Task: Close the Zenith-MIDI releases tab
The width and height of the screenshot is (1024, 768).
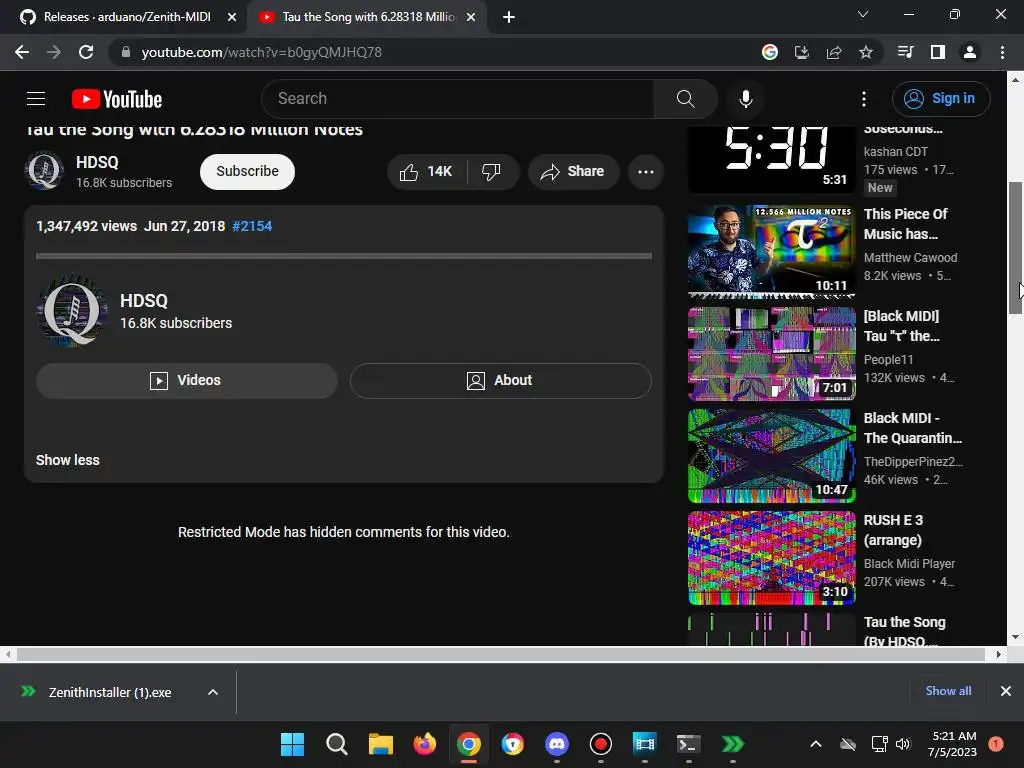Action: pyautogui.click(x=232, y=17)
